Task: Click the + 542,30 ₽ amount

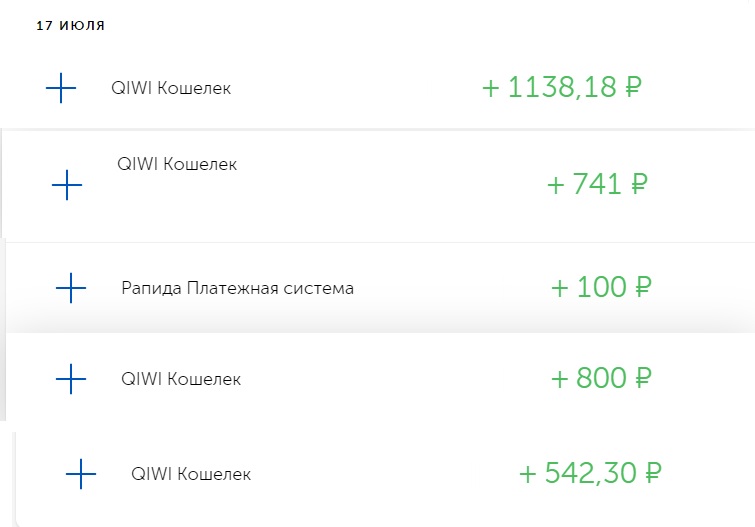Action: point(590,473)
